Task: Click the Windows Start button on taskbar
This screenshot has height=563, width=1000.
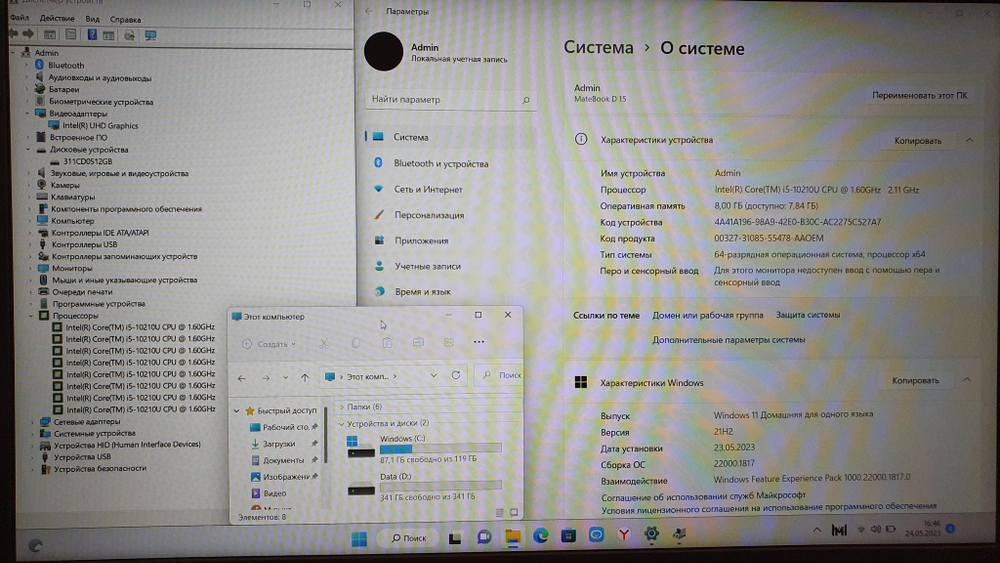Action: [x=359, y=538]
